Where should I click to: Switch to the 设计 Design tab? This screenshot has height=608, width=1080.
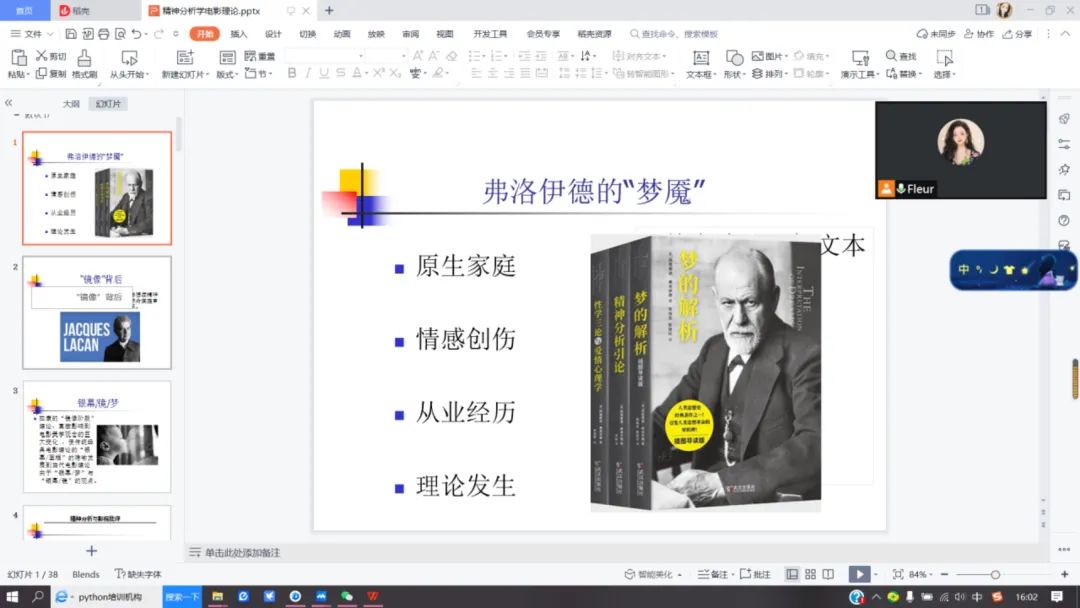[x=273, y=34]
